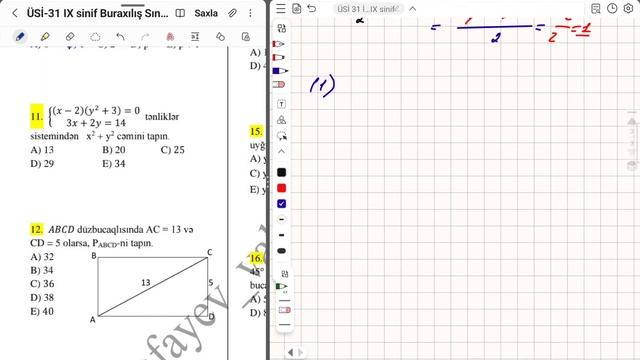Select the pink eraser in the vertical toolbar
This screenshot has height=360, width=640.
(279, 84)
